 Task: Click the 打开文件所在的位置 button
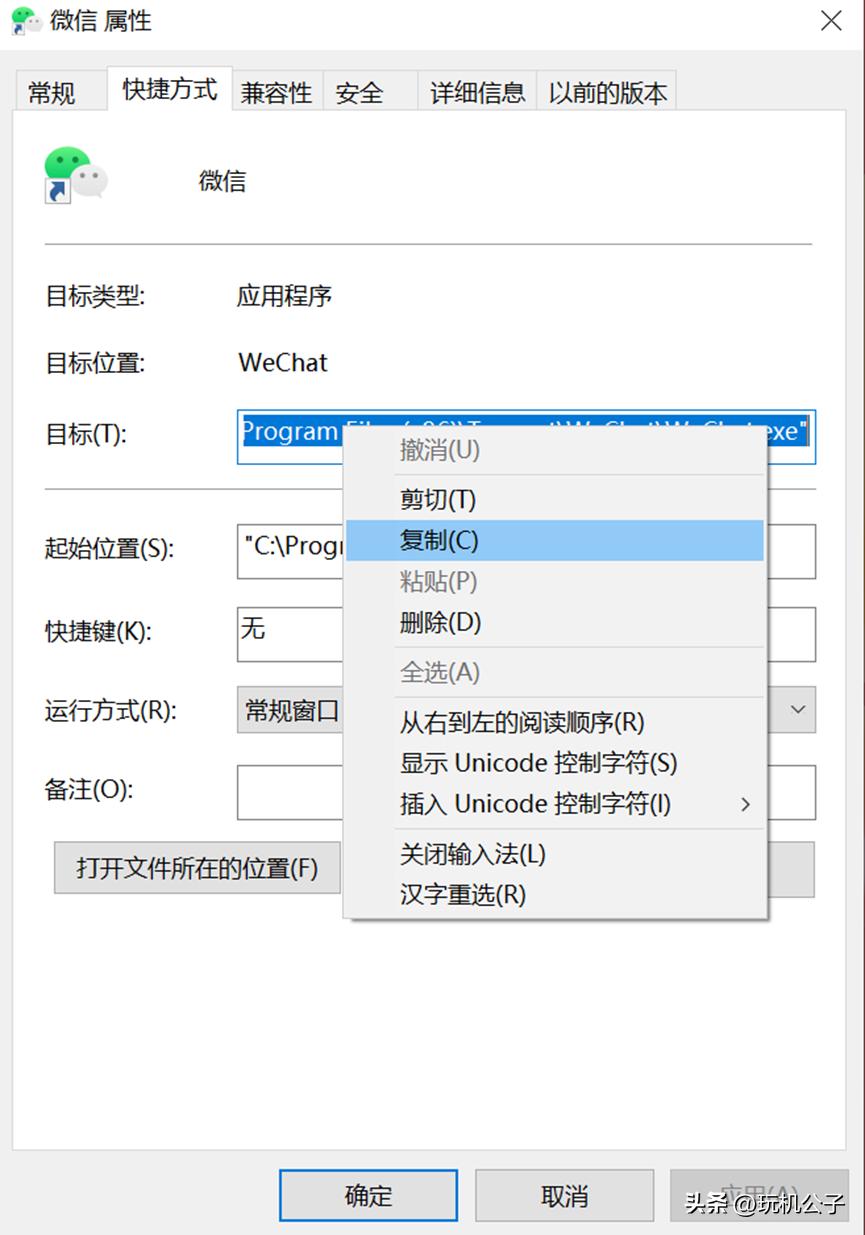[196, 867]
